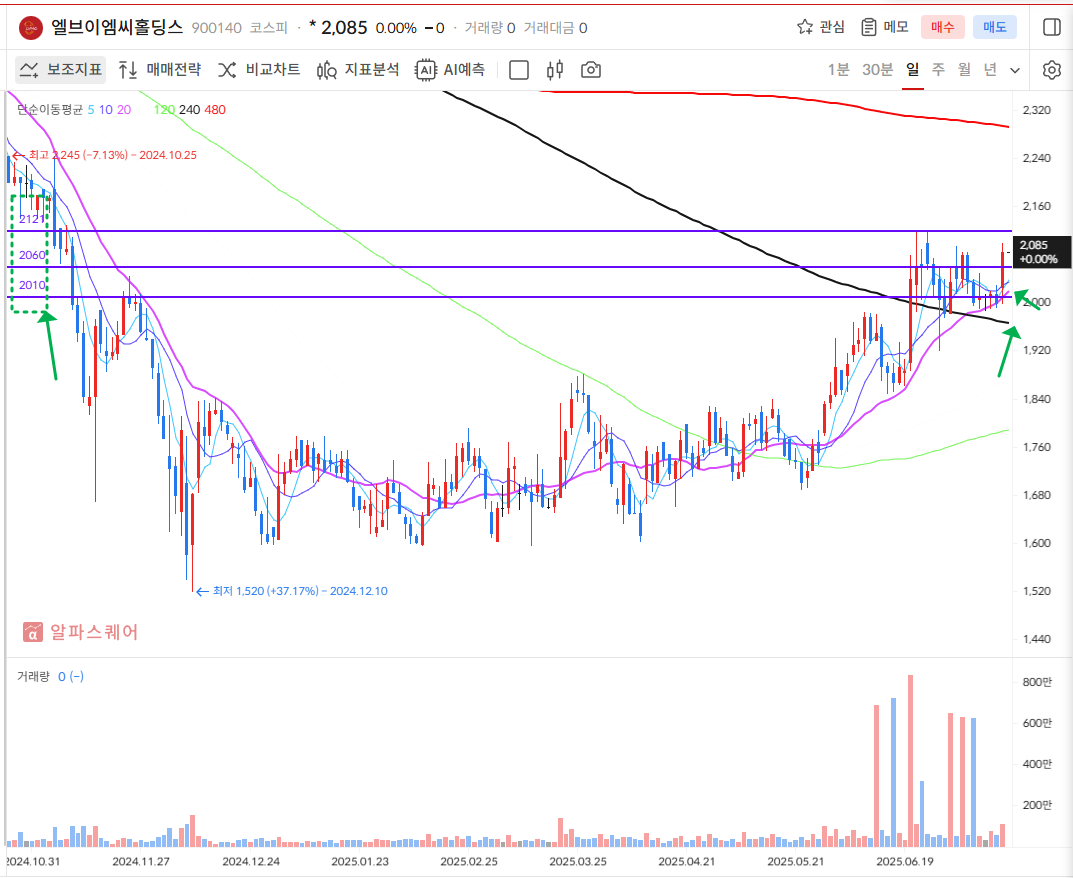
Task: Switch to 1분 timeframe
Action: click(x=838, y=70)
